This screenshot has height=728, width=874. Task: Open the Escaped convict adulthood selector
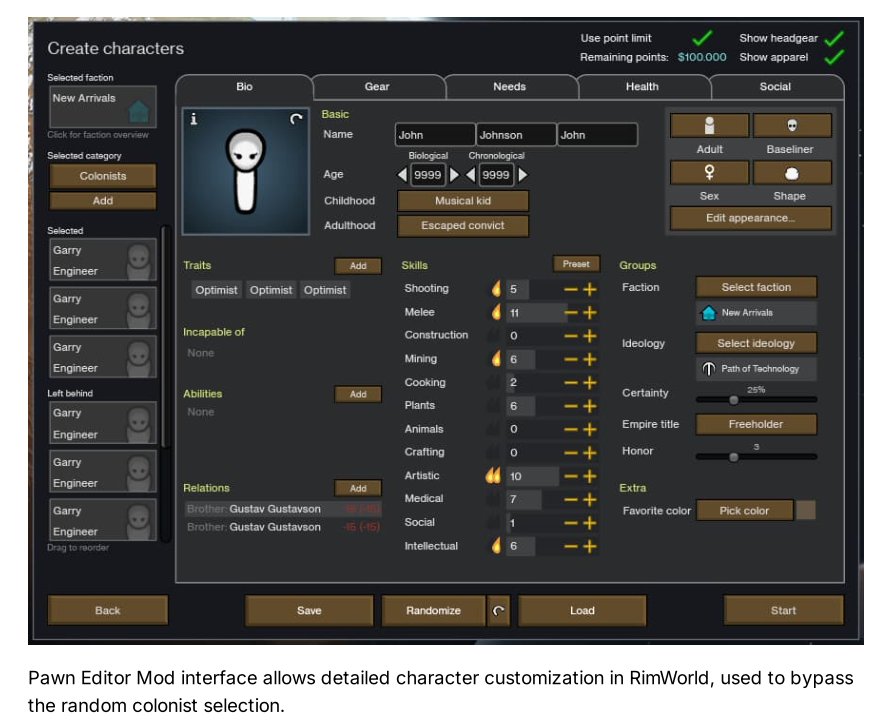[x=463, y=225]
